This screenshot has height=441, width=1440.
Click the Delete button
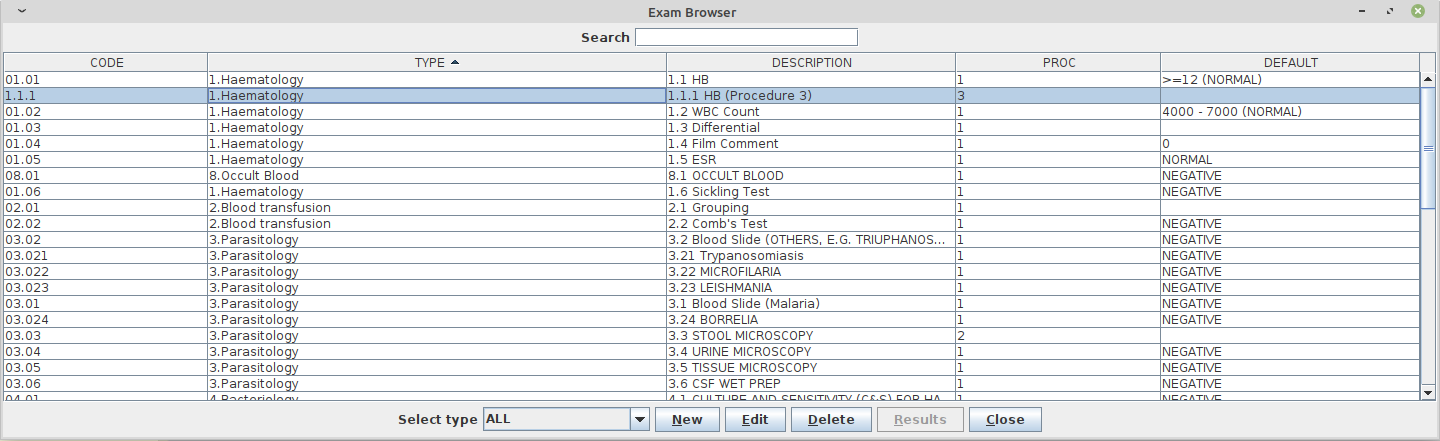[x=830, y=420]
